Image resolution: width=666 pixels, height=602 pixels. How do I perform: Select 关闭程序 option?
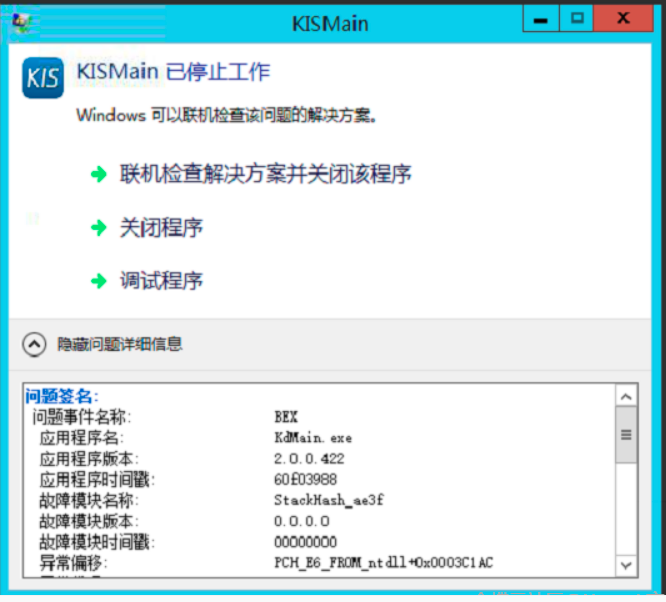(x=161, y=228)
